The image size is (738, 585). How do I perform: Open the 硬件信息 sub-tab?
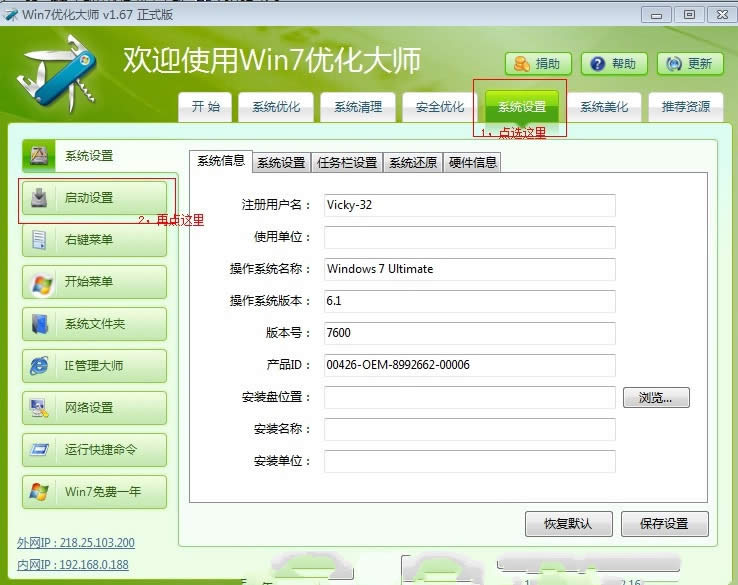(x=473, y=163)
